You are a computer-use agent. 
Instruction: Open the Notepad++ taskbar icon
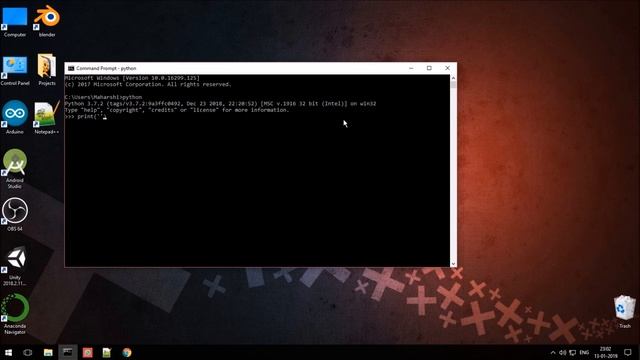tap(107, 352)
